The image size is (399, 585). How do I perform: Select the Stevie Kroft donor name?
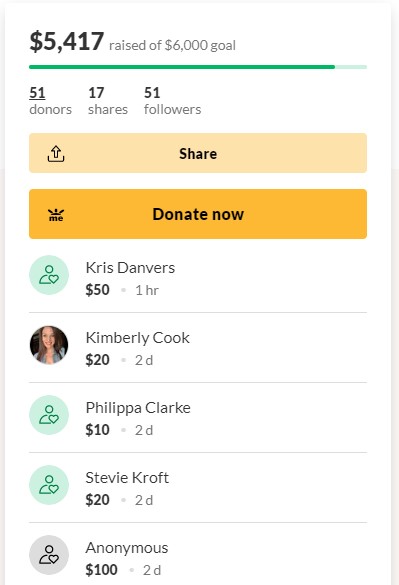point(127,478)
